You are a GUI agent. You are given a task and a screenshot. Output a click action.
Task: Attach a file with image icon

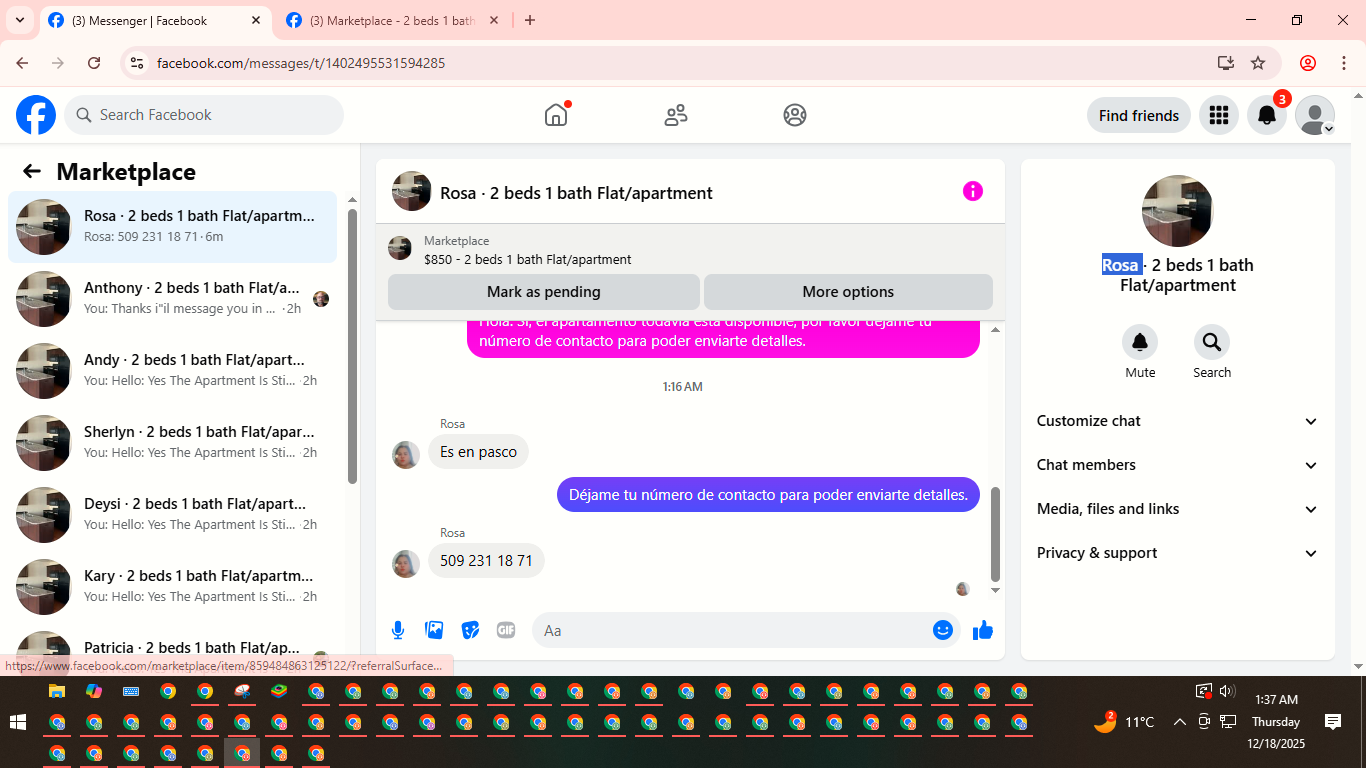434,630
